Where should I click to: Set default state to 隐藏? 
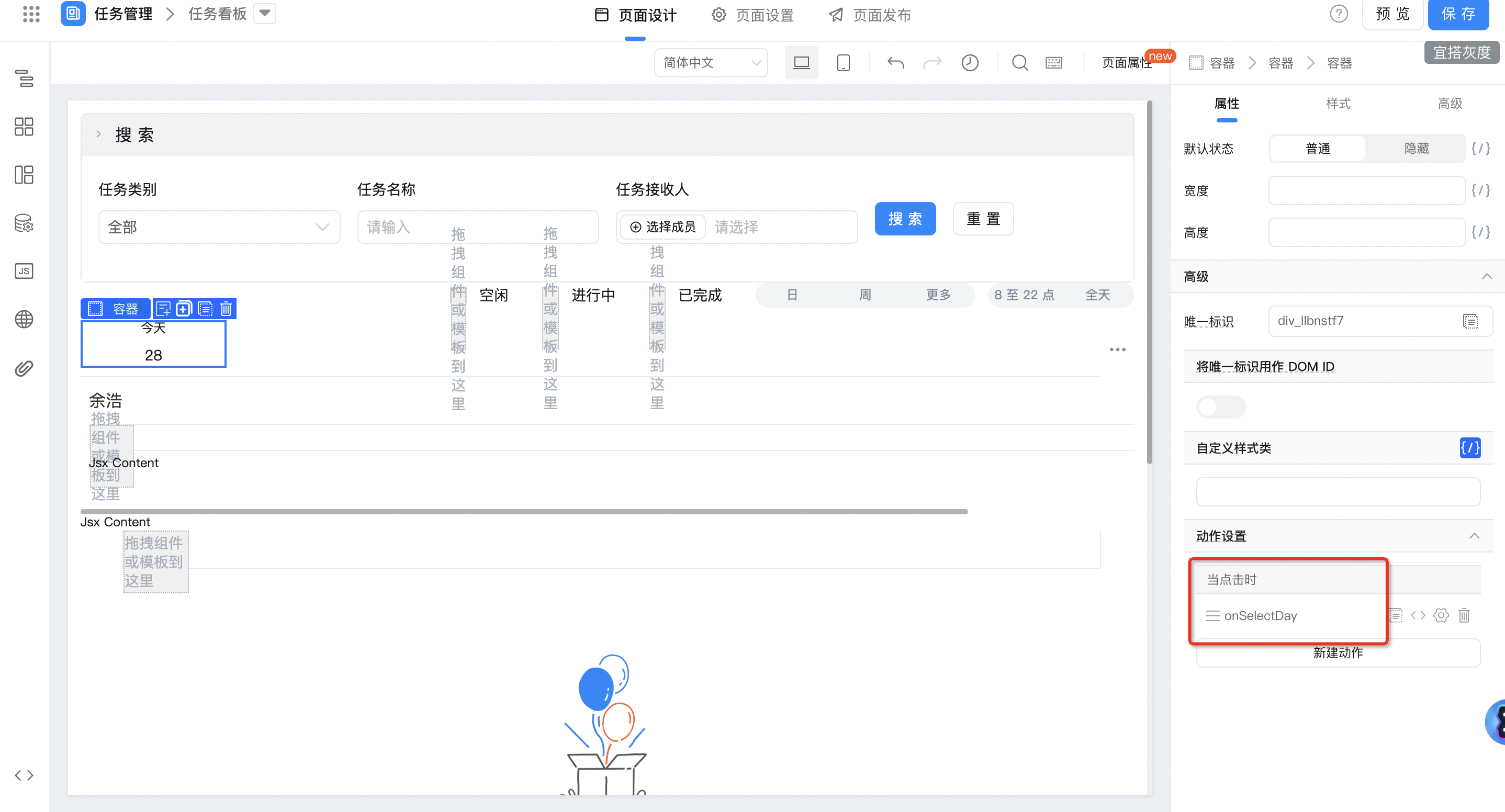pos(1416,149)
